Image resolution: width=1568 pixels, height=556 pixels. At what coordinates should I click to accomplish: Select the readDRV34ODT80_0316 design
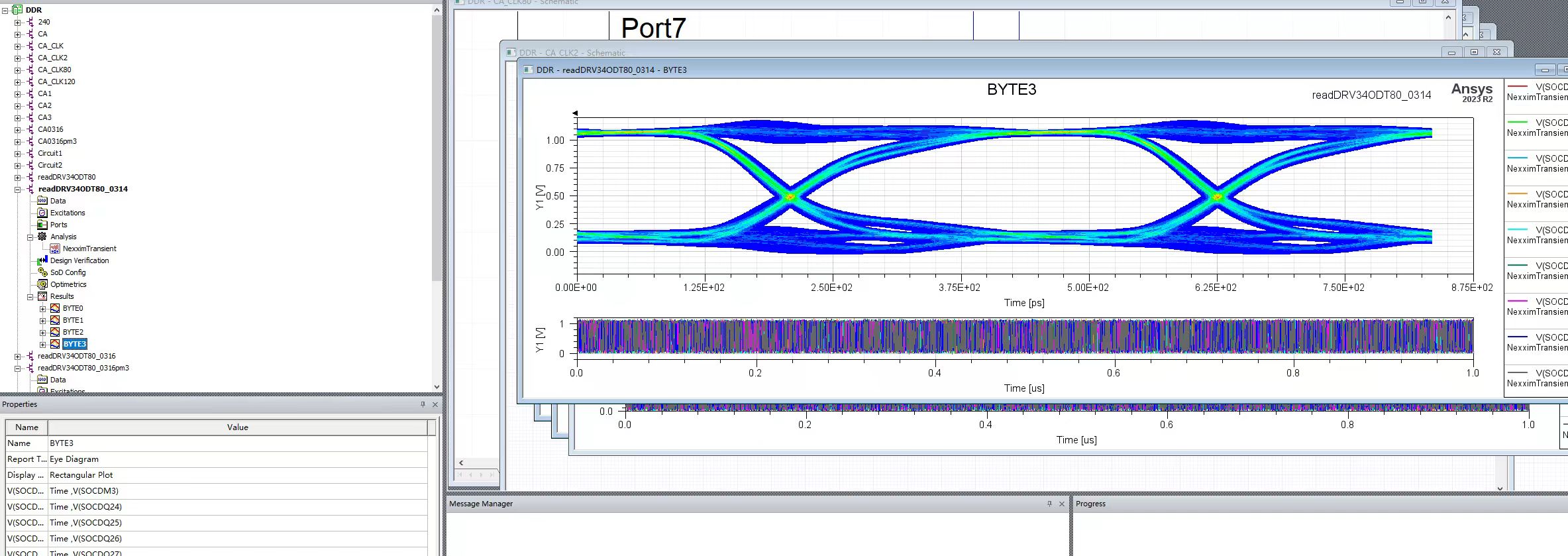pos(76,356)
